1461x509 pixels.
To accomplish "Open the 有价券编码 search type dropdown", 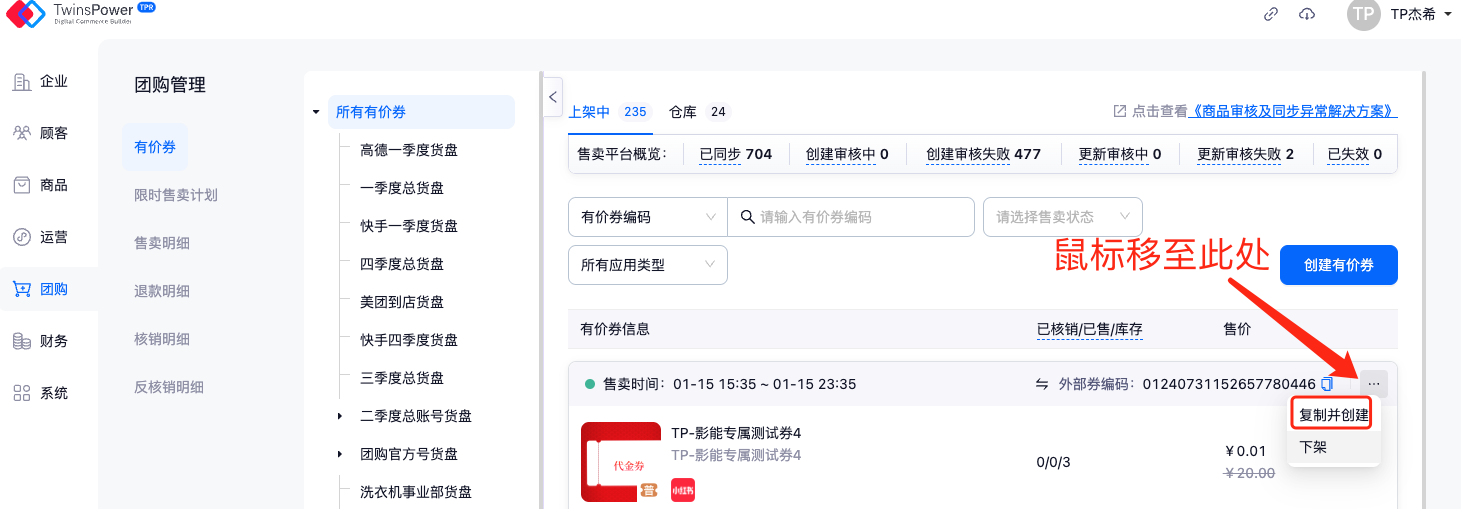I will pos(647,217).
